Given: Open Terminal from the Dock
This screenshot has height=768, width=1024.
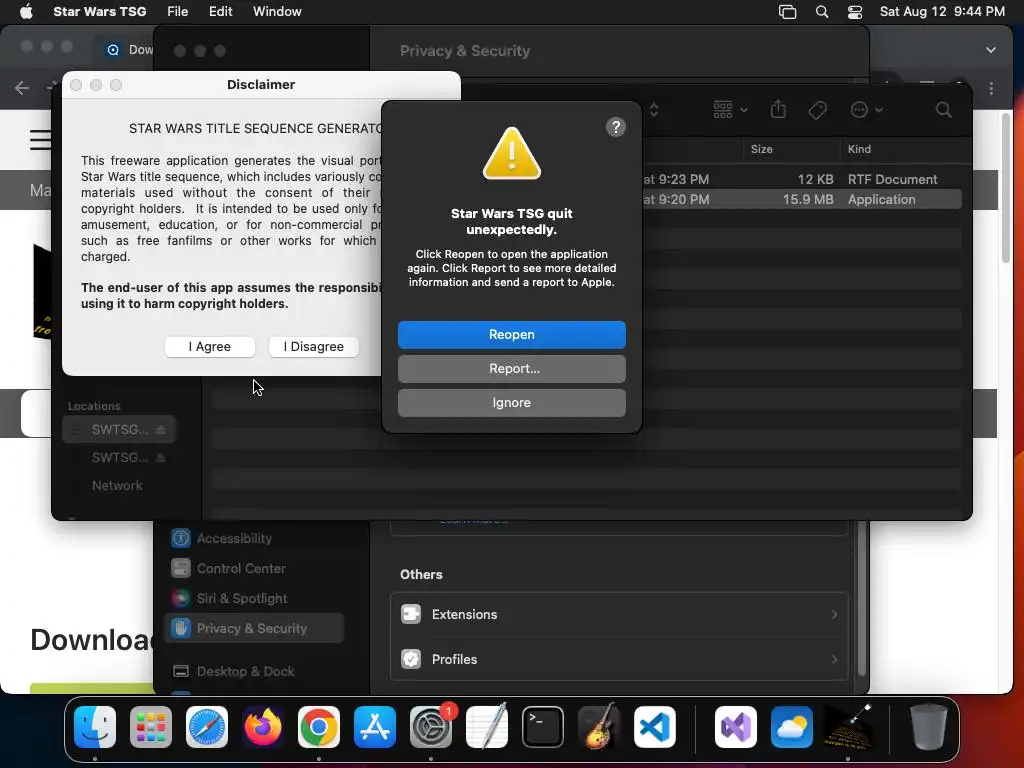Looking at the screenshot, I should click(x=543, y=727).
